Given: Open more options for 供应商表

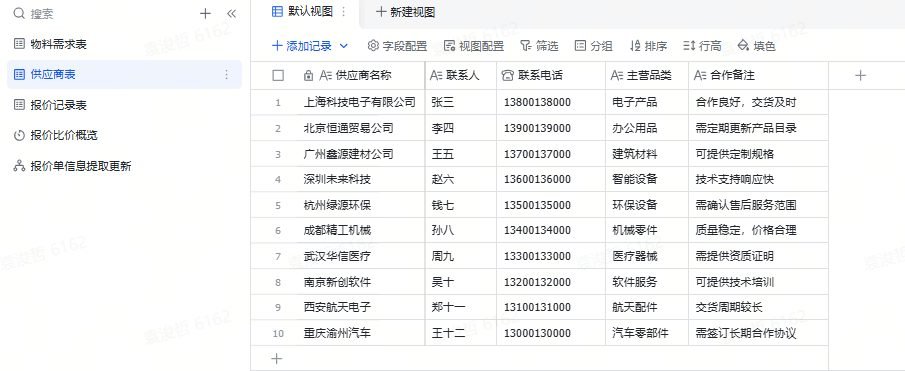Looking at the screenshot, I should coord(226,74).
